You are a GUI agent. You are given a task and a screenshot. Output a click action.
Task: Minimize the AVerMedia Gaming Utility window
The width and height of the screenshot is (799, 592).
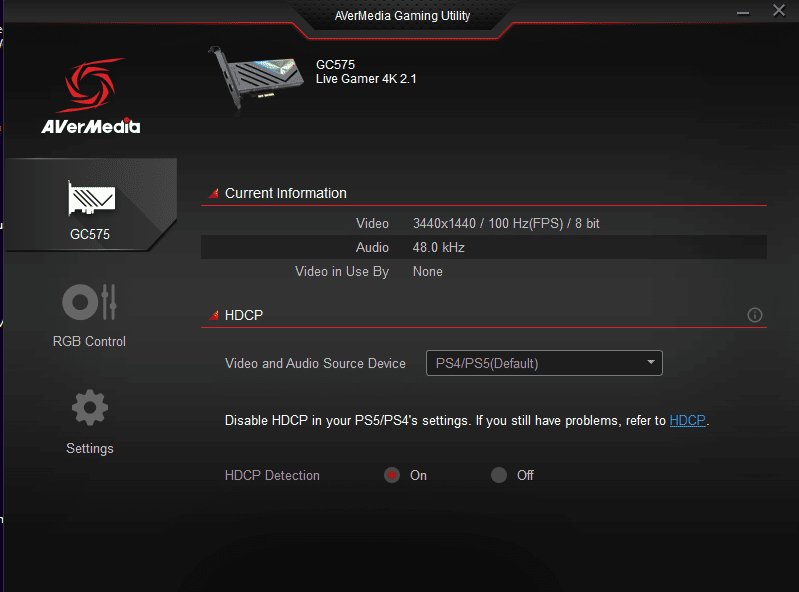[743, 13]
